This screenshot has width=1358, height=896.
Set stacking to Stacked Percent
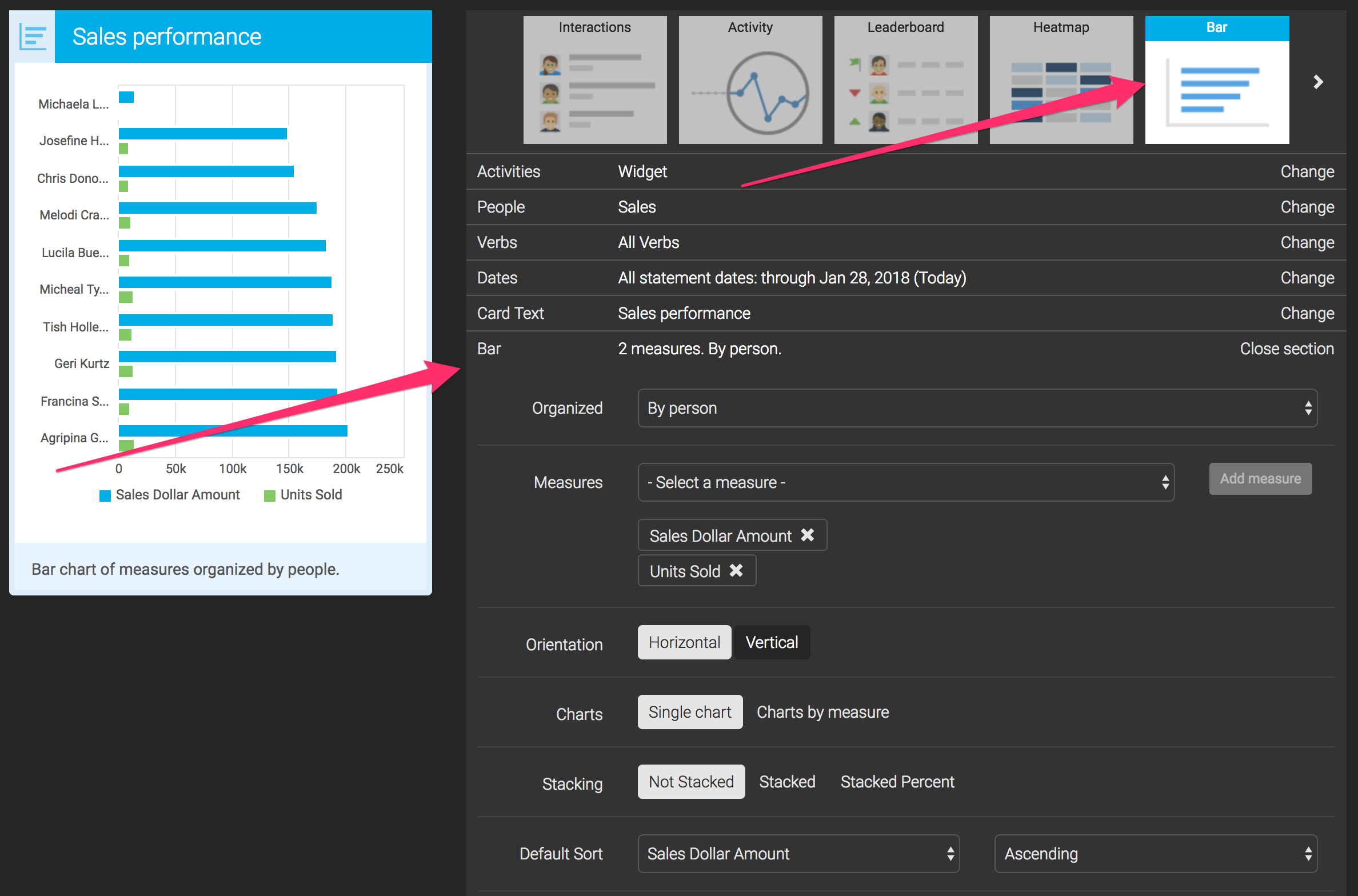pyautogui.click(x=897, y=782)
